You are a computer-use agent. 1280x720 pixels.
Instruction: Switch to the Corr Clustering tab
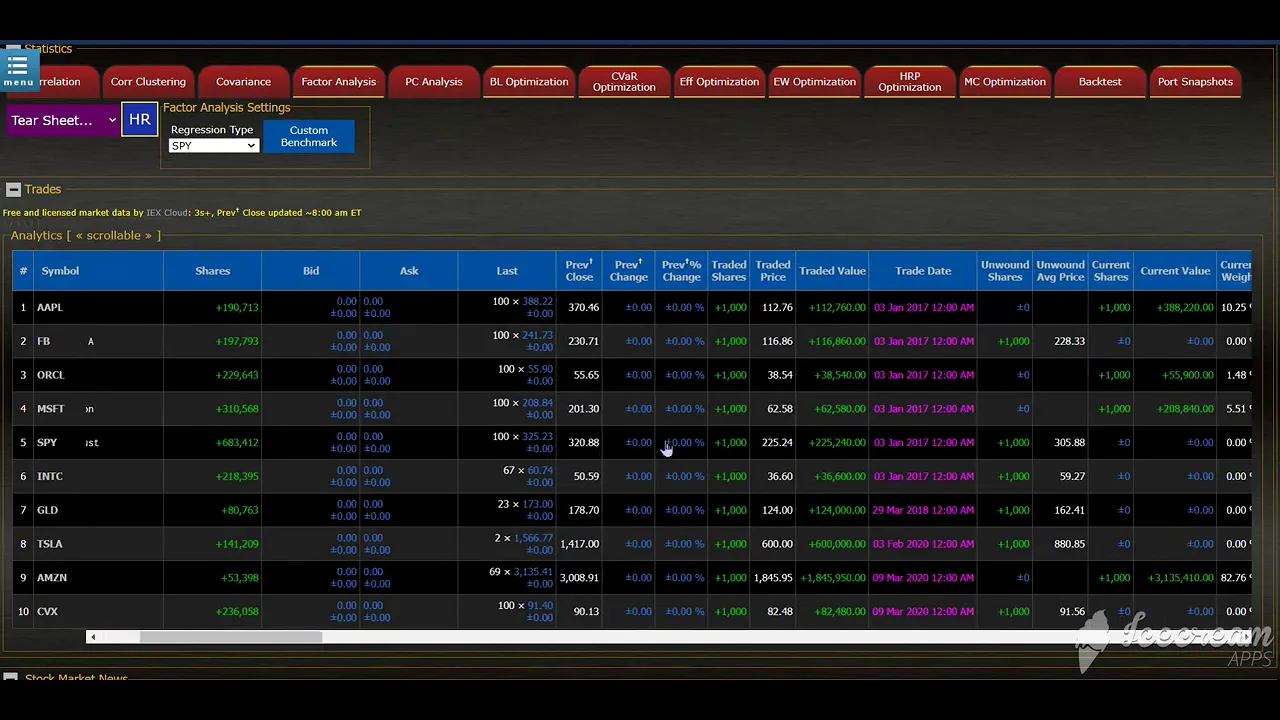tap(148, 82)
